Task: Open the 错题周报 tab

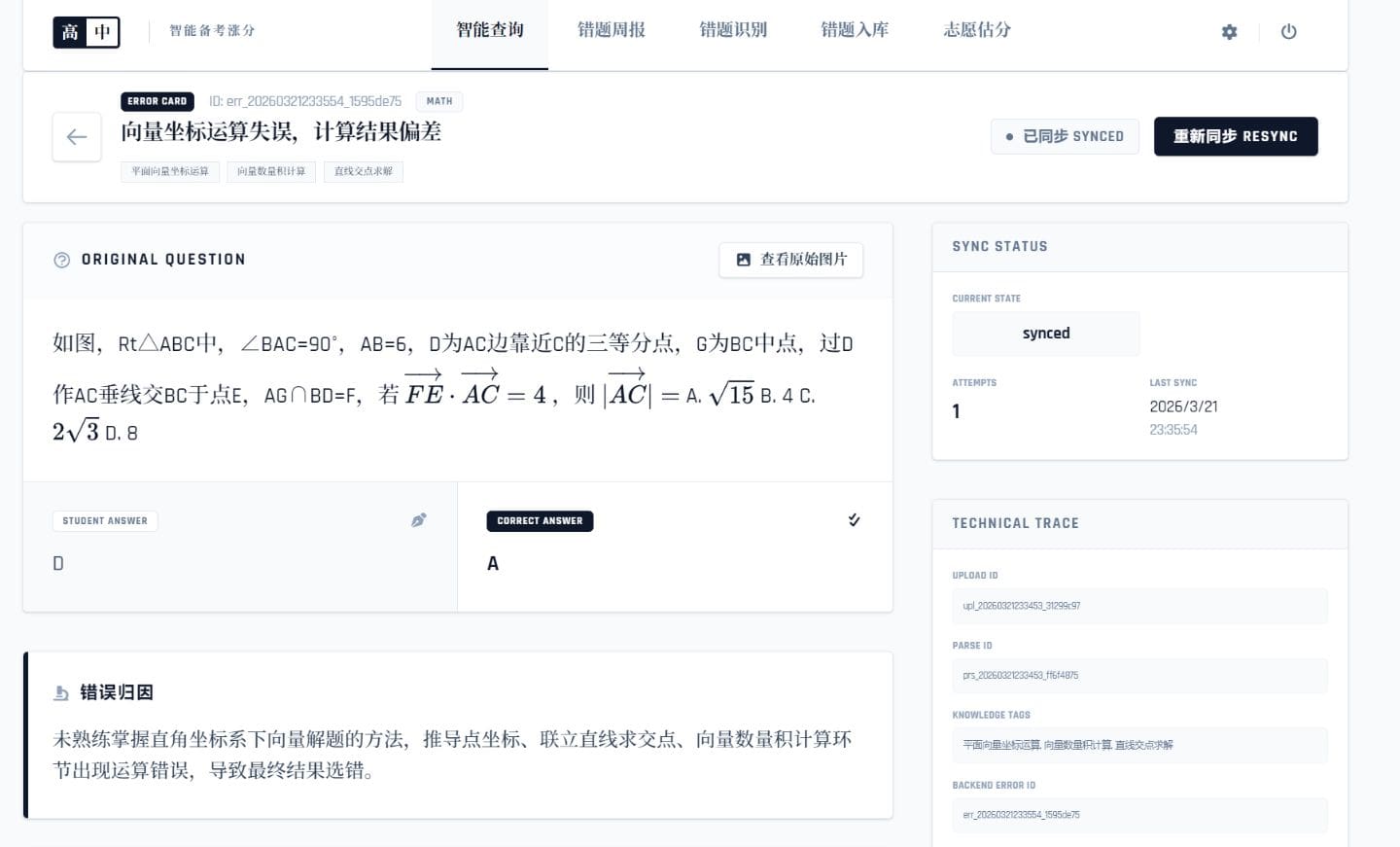Action: point(612,30)
